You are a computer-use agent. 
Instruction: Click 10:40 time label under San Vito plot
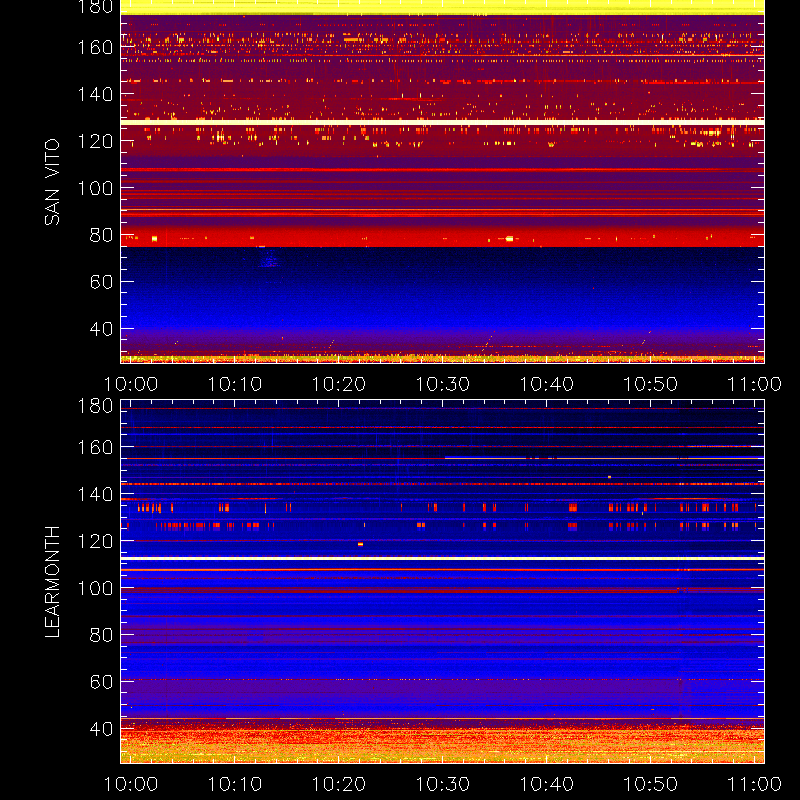pos(546,384)
